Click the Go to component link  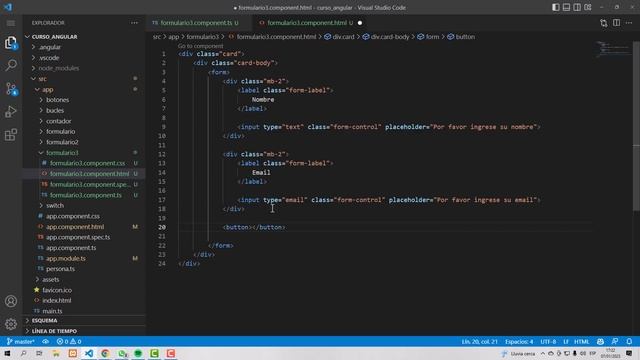pyautogui.click(x=200, y=46)
